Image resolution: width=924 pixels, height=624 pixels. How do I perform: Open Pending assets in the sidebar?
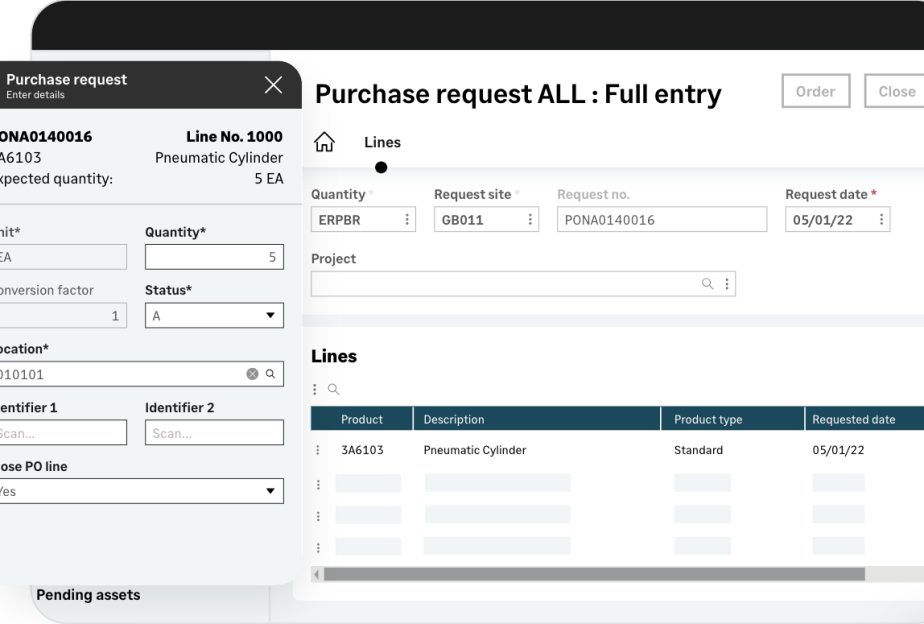click(88, 595)
